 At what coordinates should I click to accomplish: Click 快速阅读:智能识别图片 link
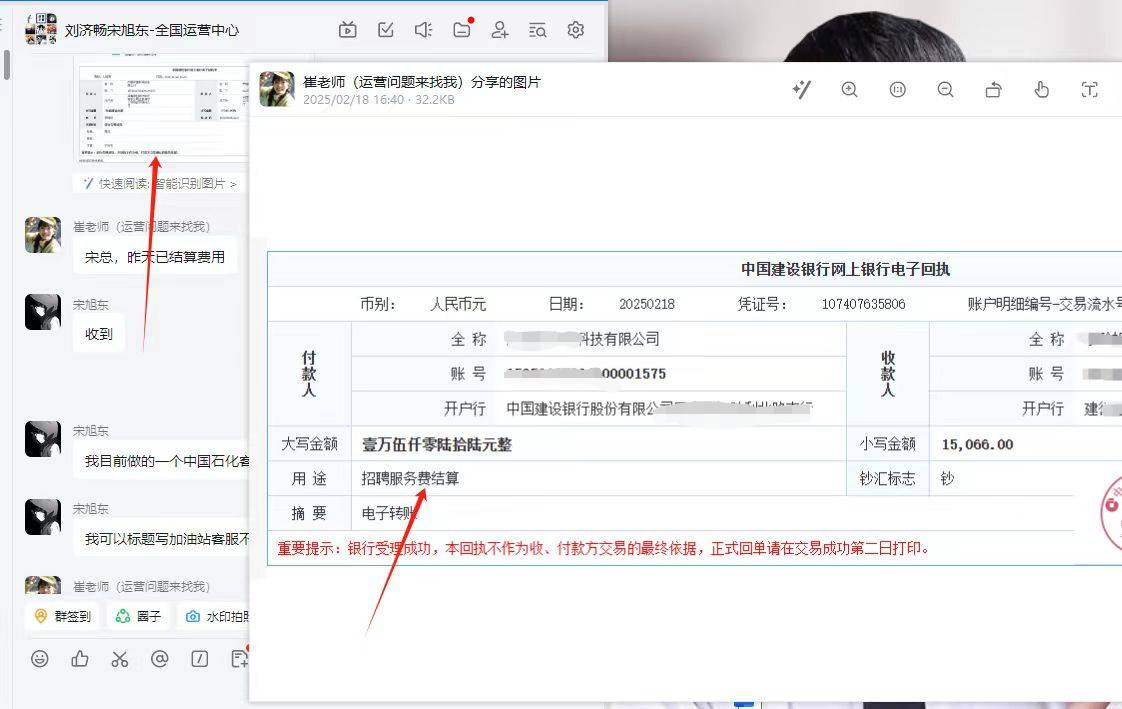(161, 184)
